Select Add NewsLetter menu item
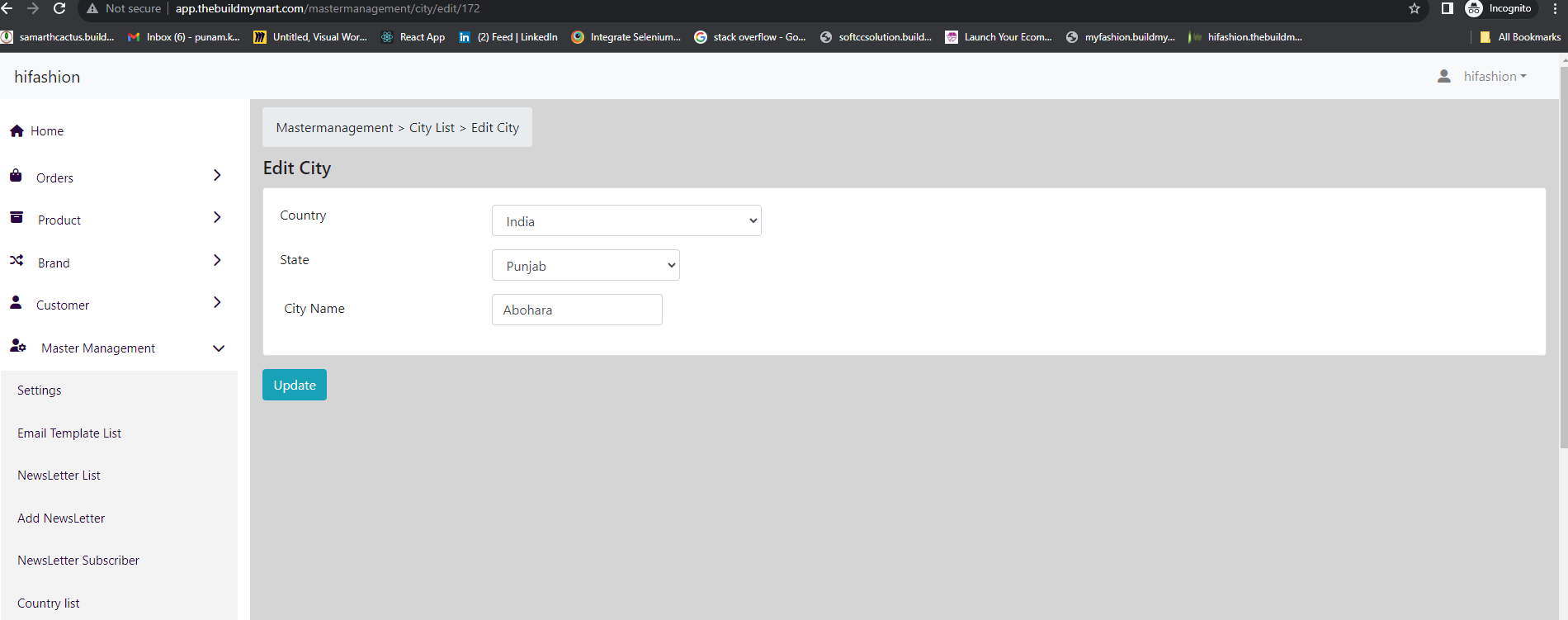 [61, 518]
